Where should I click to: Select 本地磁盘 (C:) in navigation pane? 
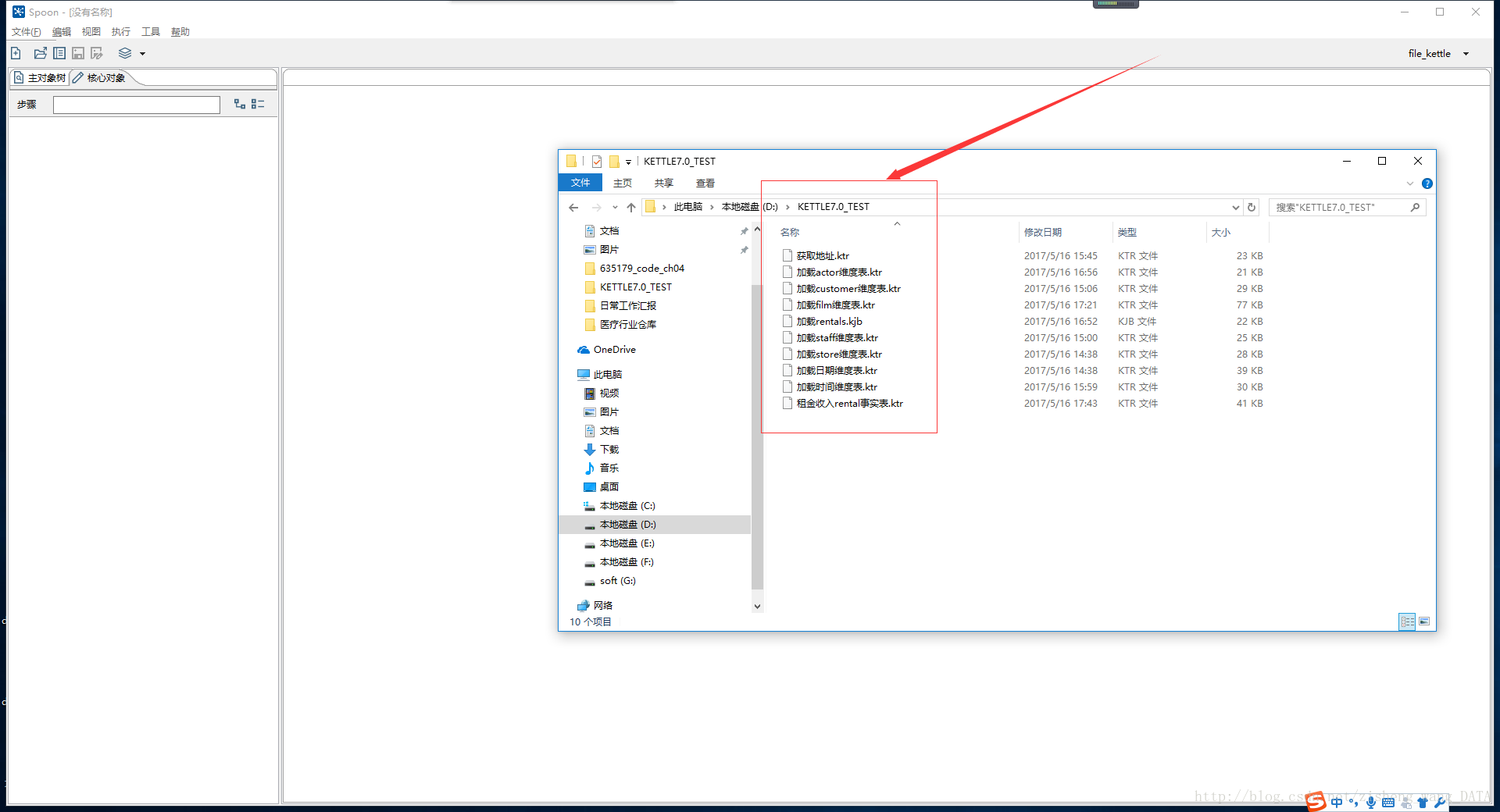[x=627, y=506]
